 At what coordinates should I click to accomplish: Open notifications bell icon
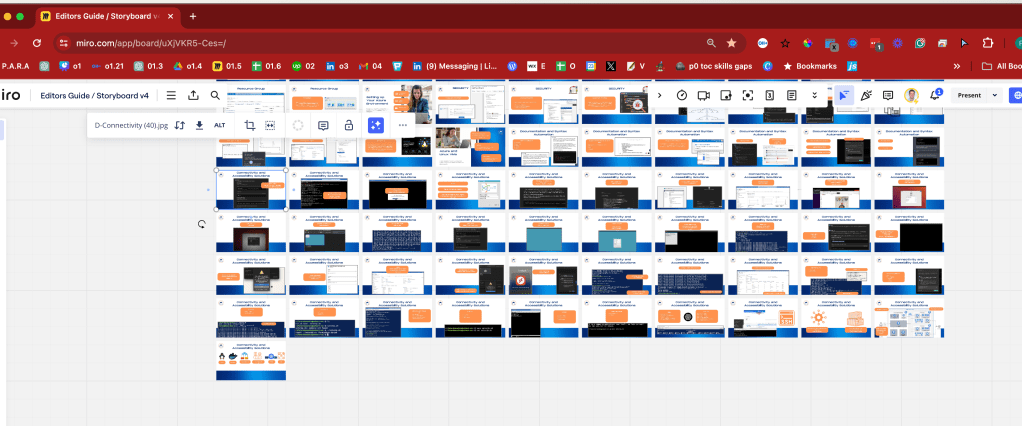click(935, 95)
